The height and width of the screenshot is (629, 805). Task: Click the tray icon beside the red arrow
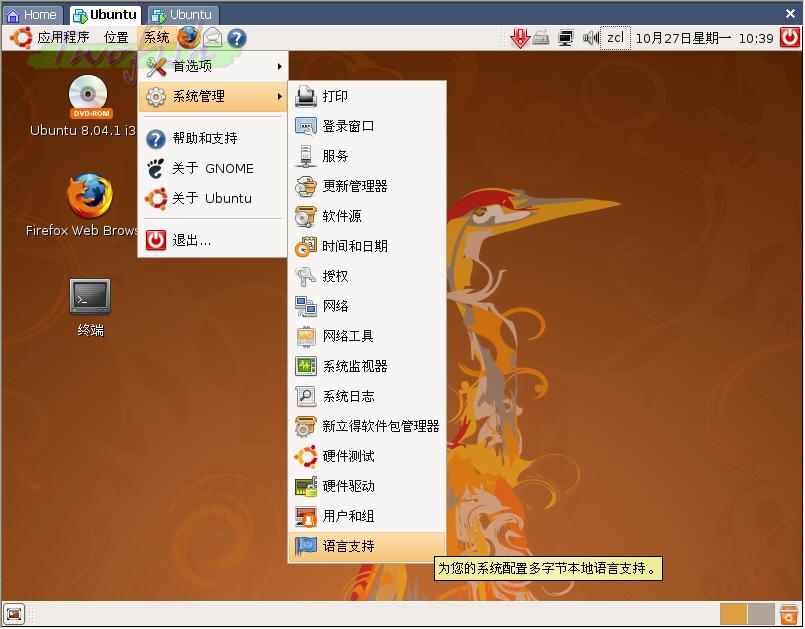point(541,38)
